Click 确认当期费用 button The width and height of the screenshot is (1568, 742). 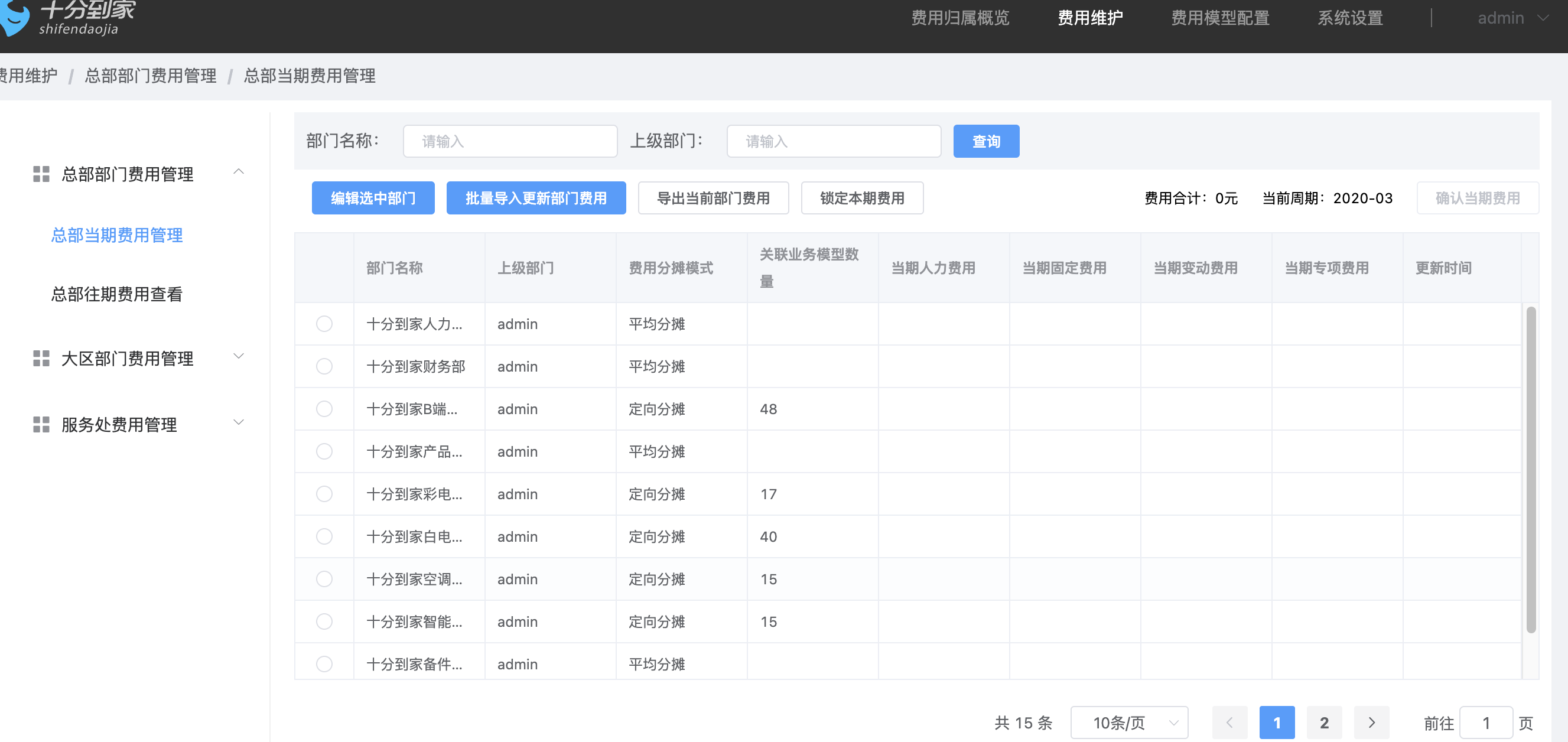[1477, 198]
